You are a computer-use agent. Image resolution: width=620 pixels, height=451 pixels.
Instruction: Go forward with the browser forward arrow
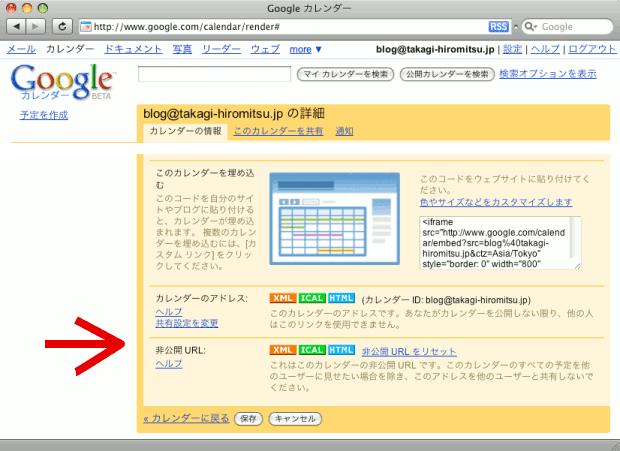36,26
